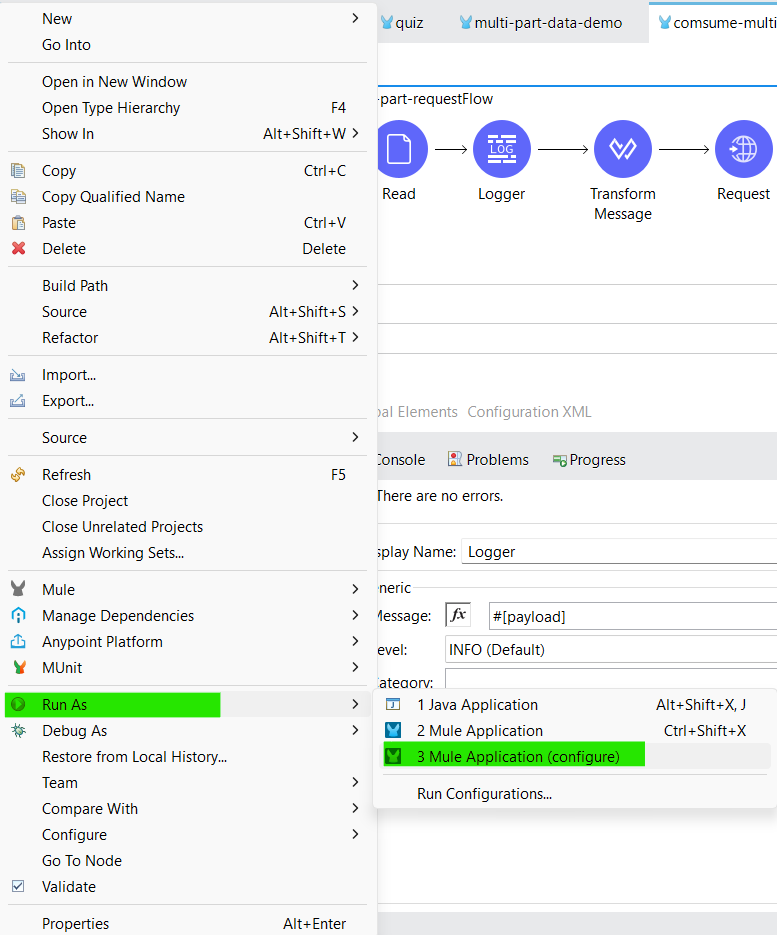Click the Mule logo icon in menu
The height and width of the screenshot is (935, 777).
tap(18, 589)
